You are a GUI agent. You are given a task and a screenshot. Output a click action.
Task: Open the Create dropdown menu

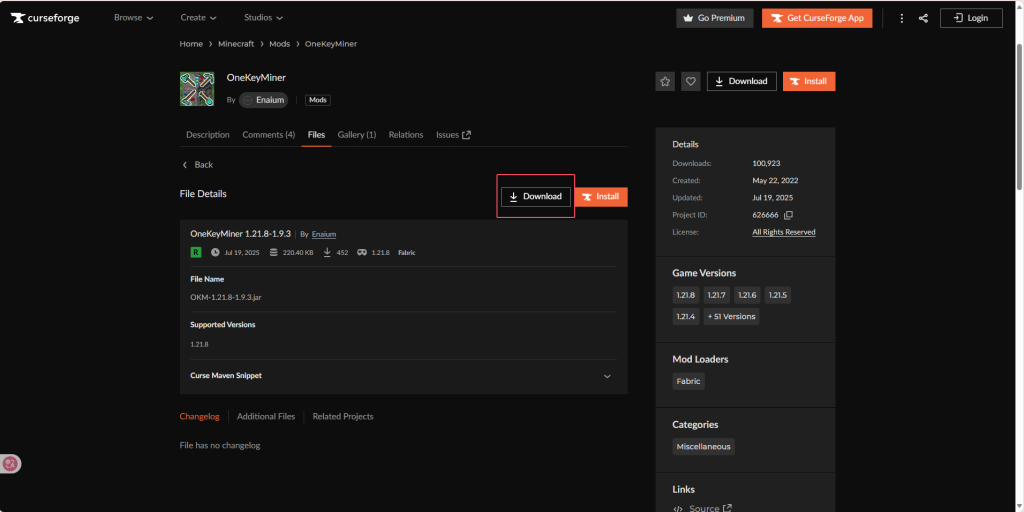coord(199,18)
